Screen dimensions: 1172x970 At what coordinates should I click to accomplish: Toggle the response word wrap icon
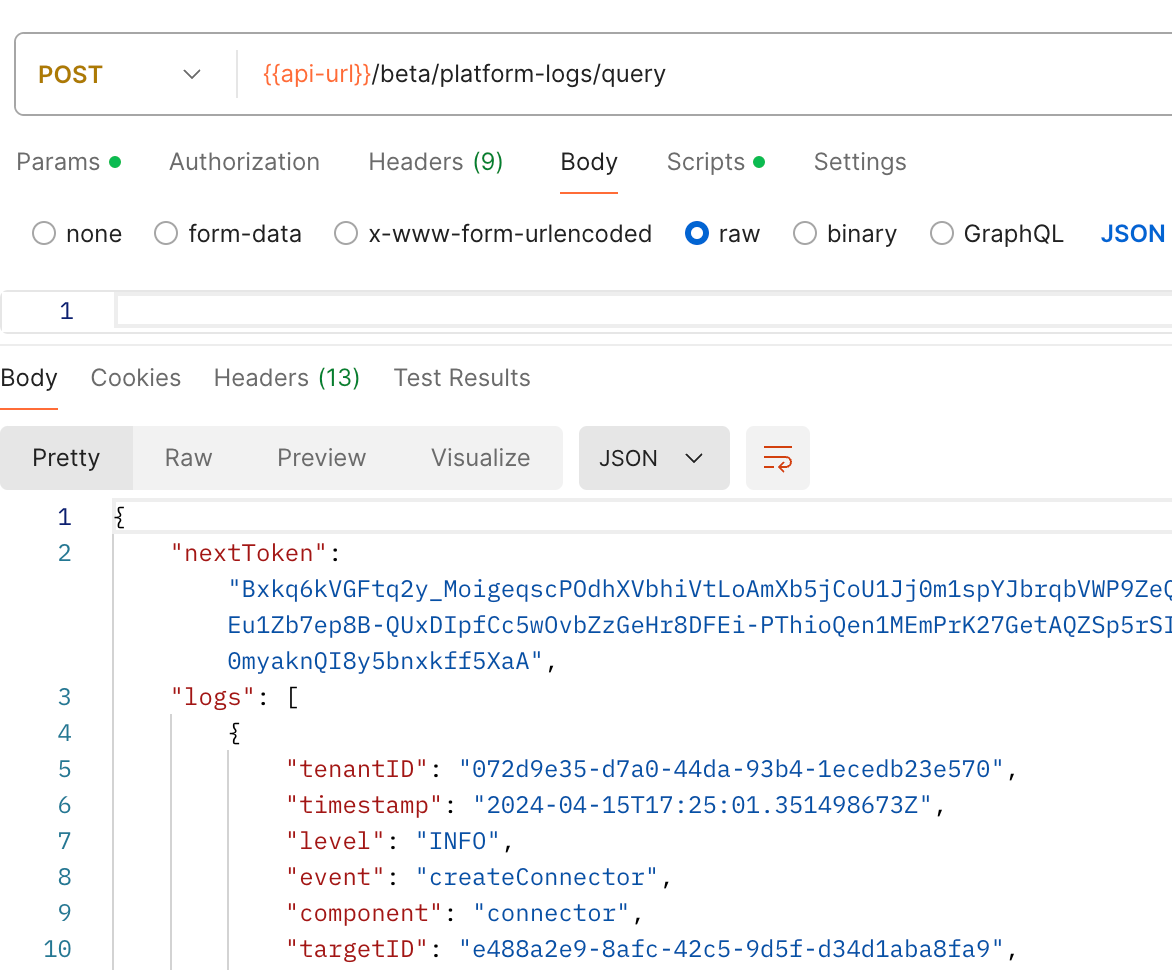[x=777, y=458]
